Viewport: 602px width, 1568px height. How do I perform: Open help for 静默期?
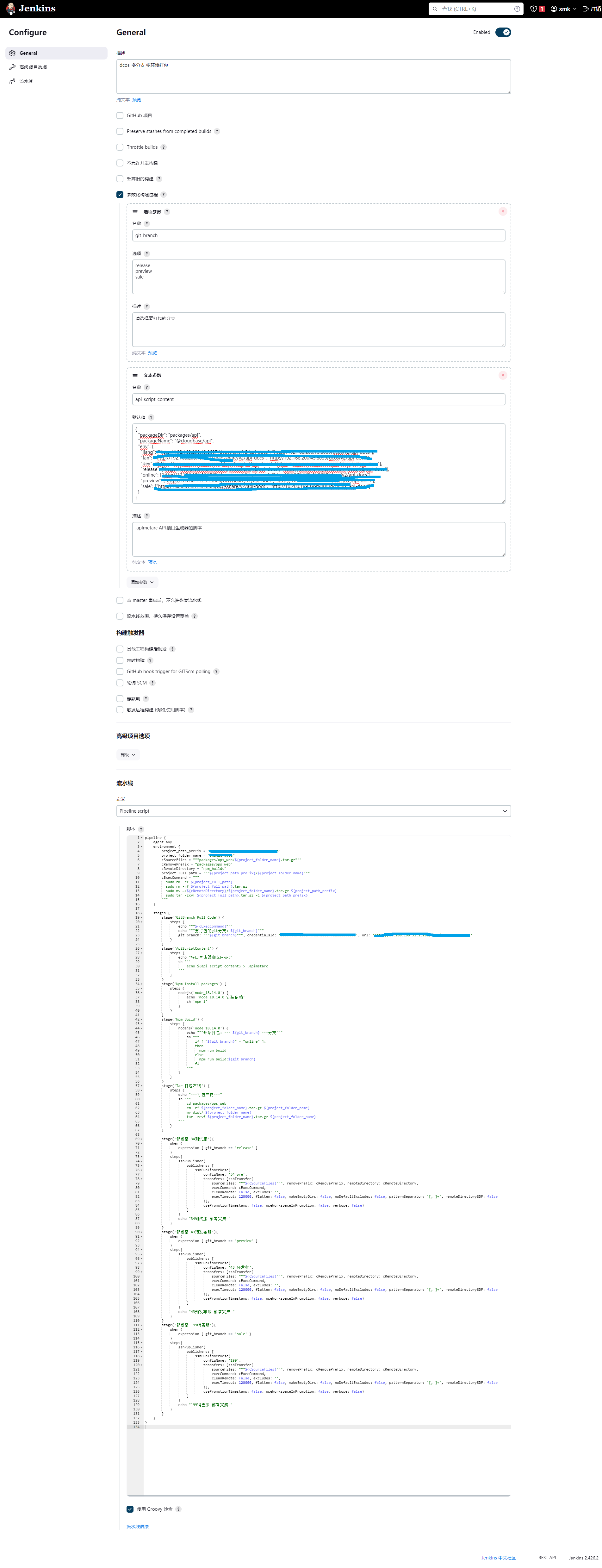146,699
